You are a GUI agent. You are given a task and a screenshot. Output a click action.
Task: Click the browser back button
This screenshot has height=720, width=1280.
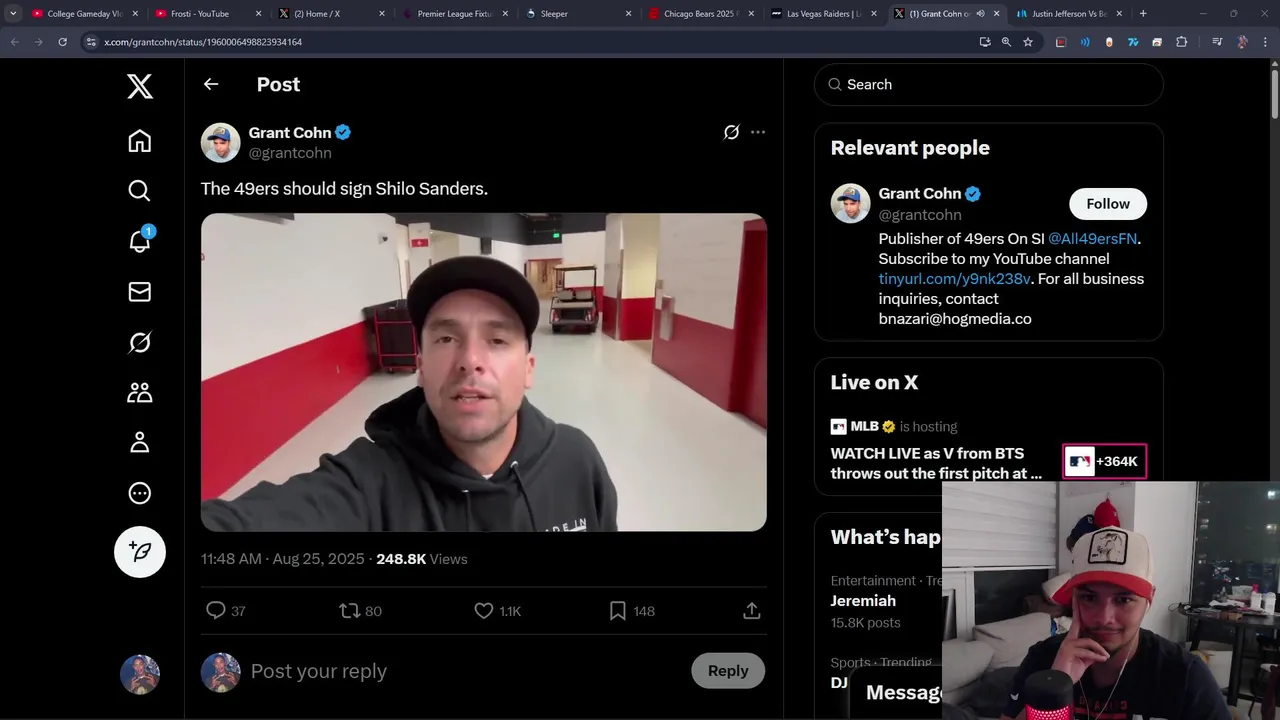(x=14, y=42)
